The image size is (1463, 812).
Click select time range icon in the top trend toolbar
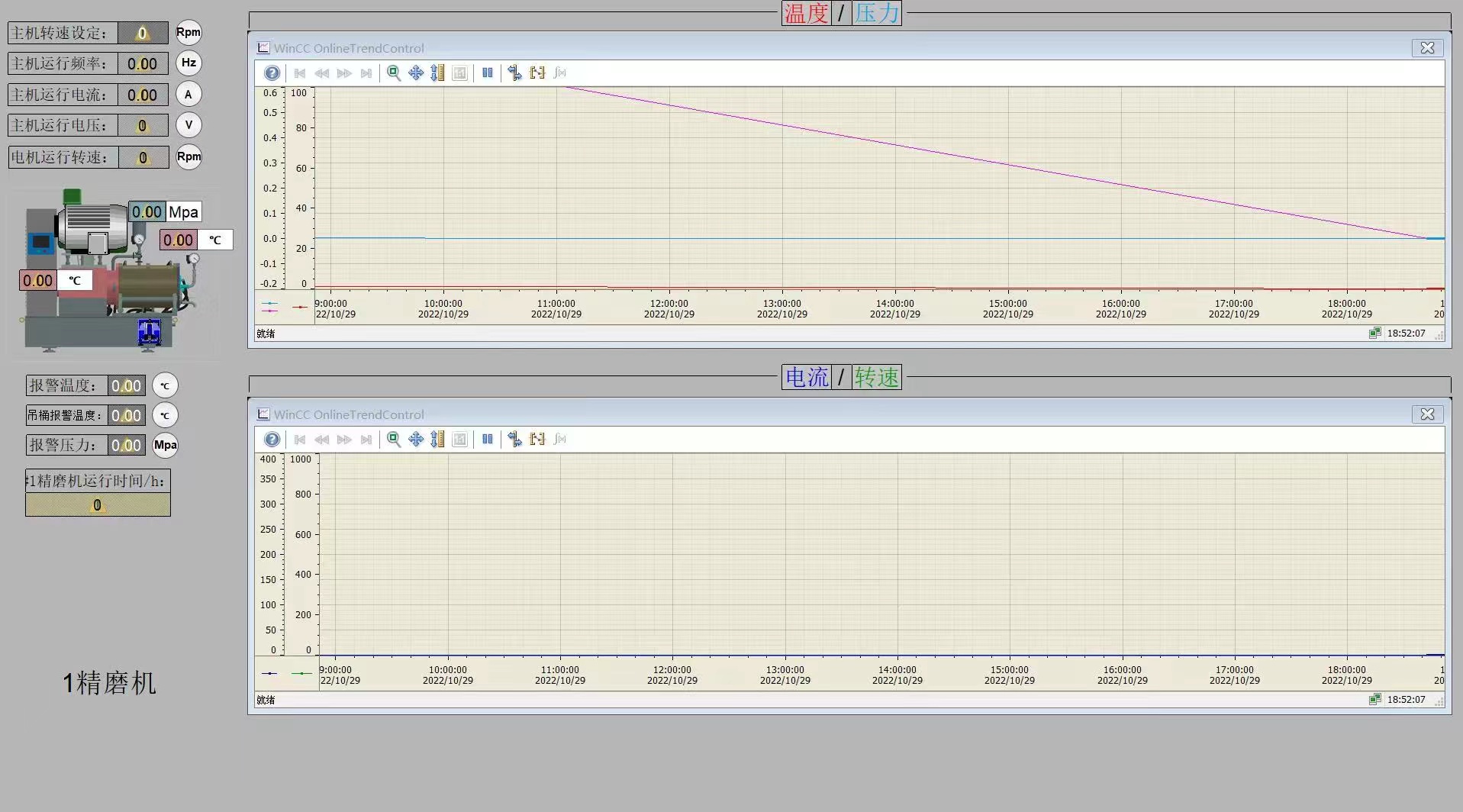click(537, 73)
